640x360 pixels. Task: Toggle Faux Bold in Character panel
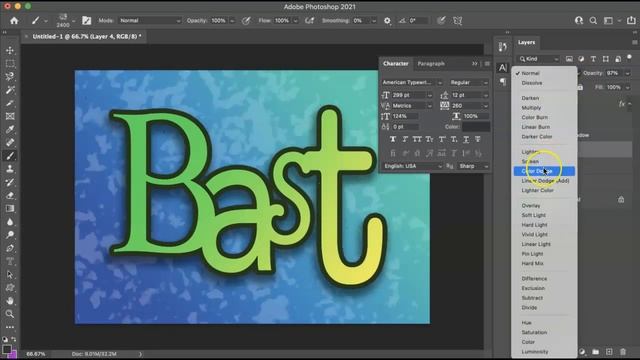[393, 140]
